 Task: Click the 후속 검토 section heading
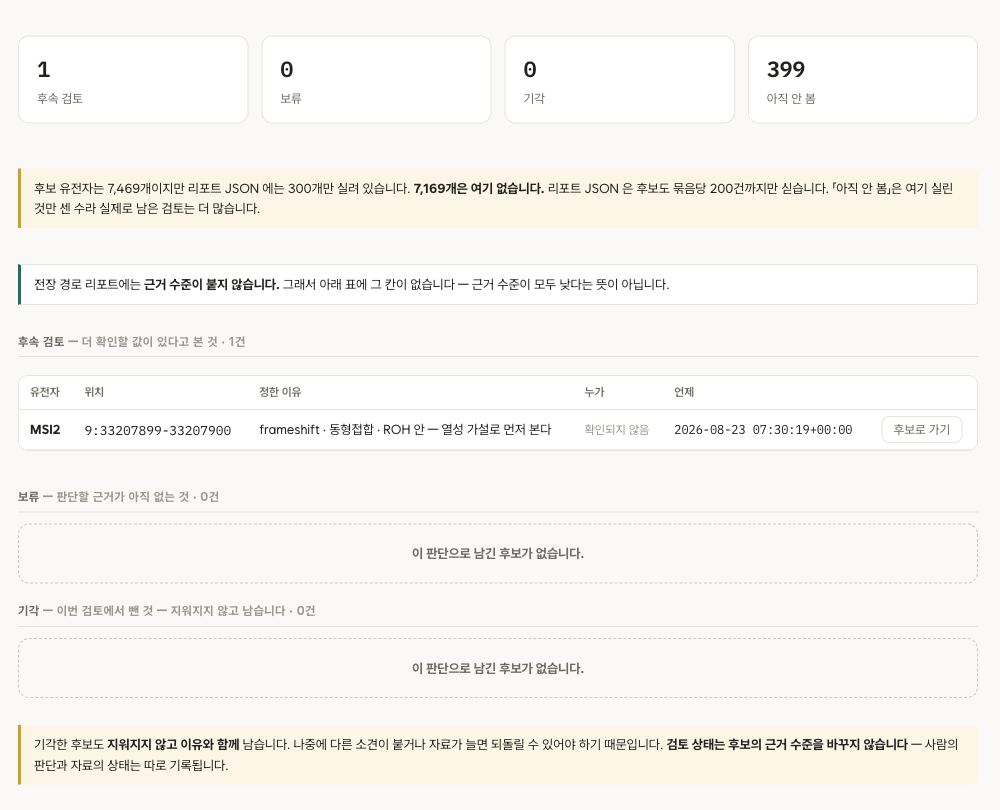pos(131,342)
